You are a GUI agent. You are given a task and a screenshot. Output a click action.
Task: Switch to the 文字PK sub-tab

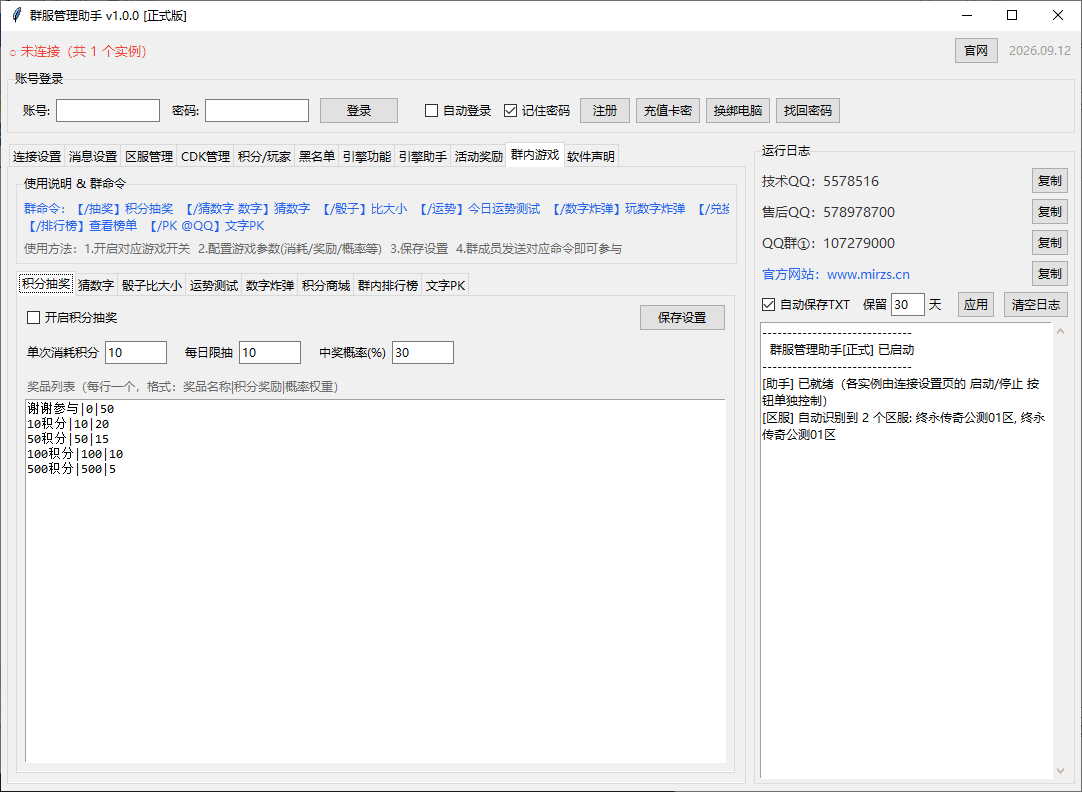(445, 286)
